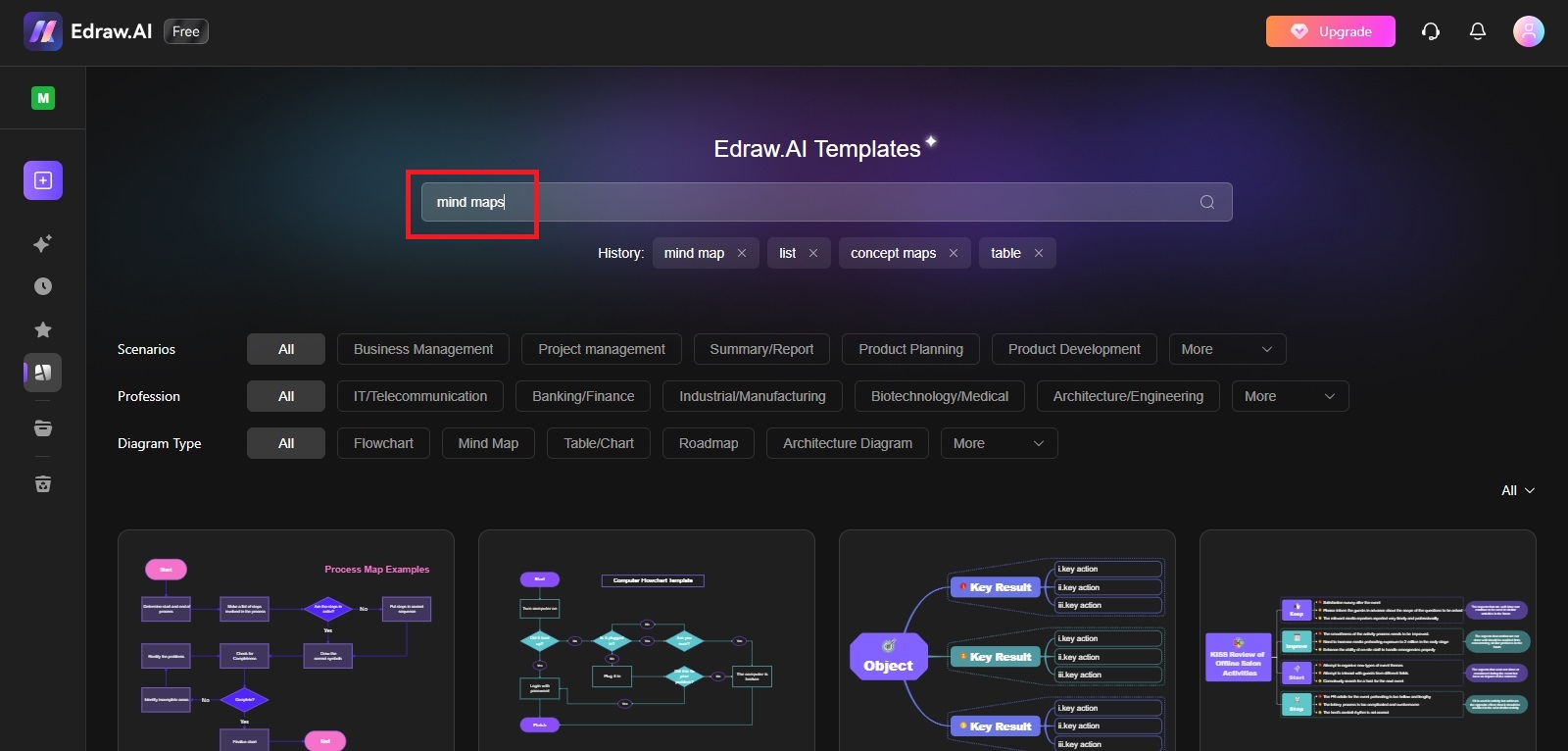Expand More dropdown in Scenarios row
Screen dimensions: 1568x751
tap(1227, 349)
